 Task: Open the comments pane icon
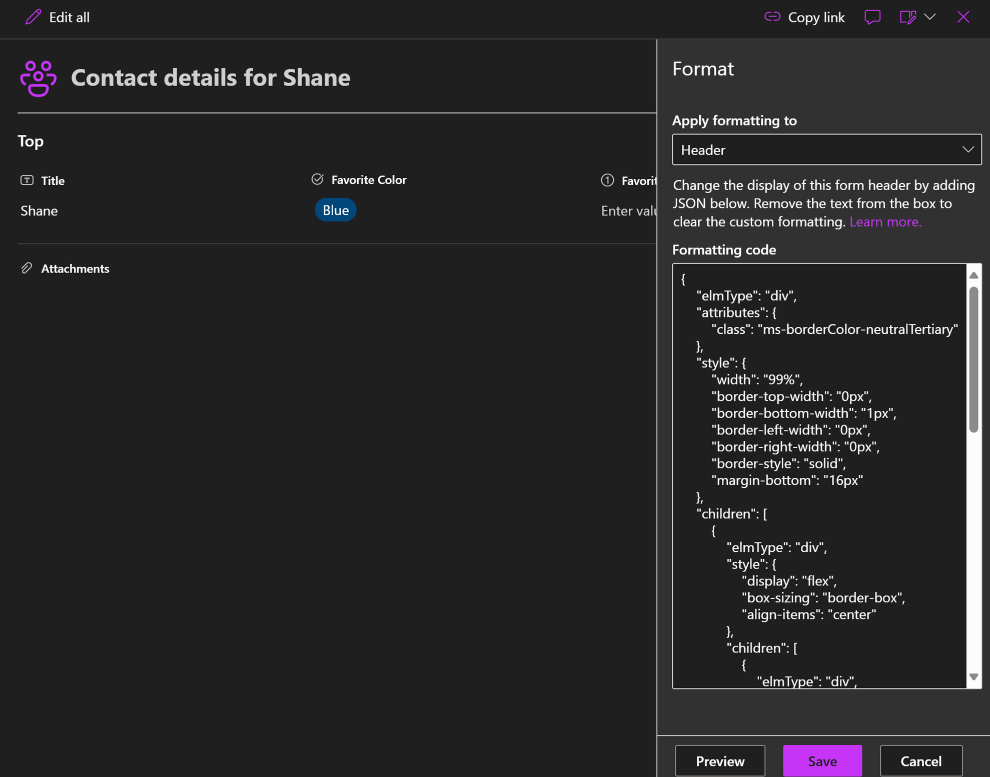pyautogui.click(x=872, y=17)
